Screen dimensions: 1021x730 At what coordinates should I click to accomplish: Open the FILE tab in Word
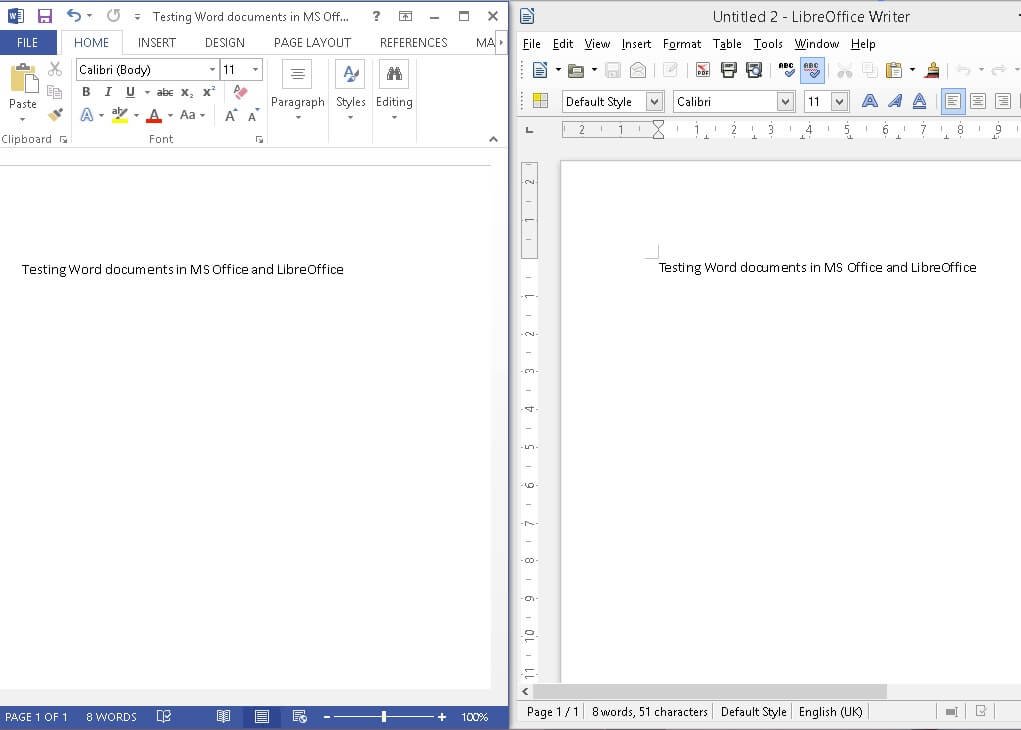click(27, 43)
